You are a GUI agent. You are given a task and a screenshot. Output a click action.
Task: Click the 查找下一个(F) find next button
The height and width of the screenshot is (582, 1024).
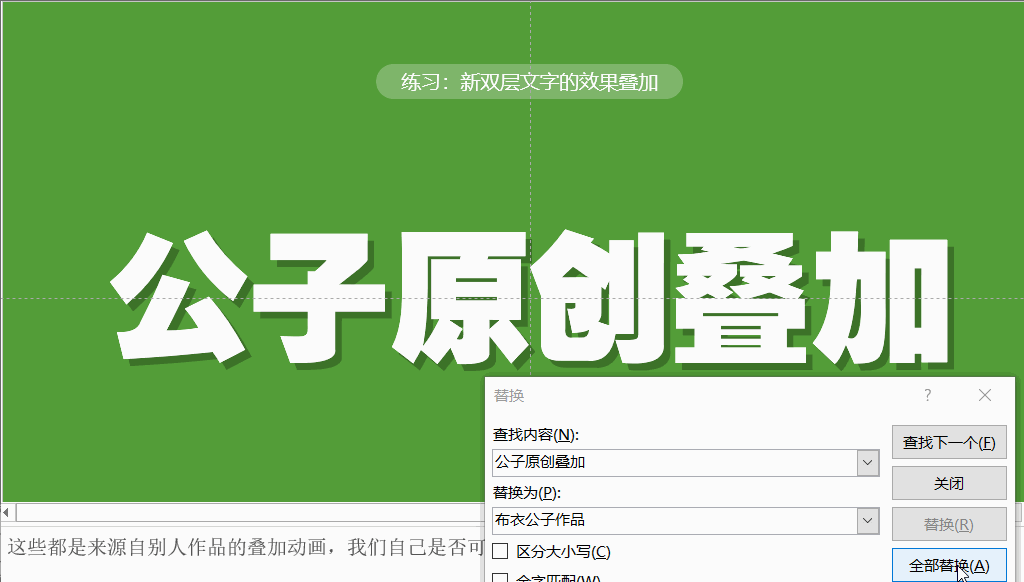948,441
